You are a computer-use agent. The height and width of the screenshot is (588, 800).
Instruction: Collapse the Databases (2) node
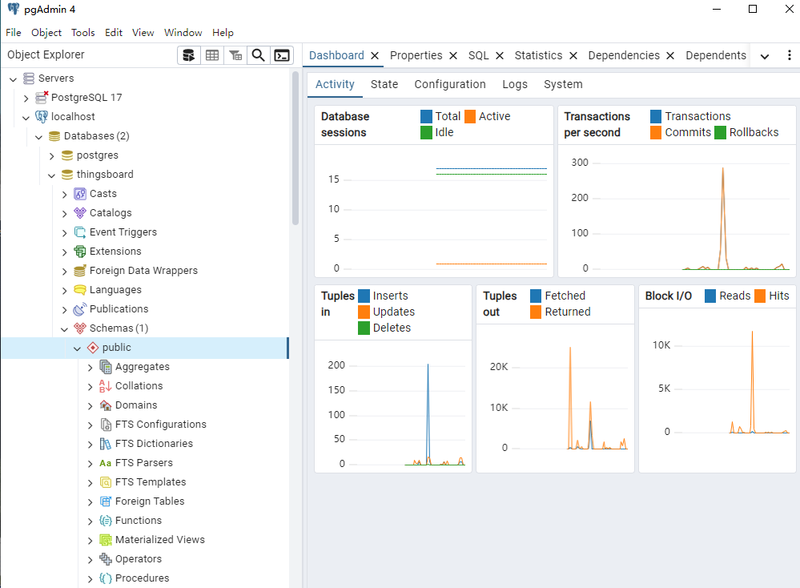39,137
